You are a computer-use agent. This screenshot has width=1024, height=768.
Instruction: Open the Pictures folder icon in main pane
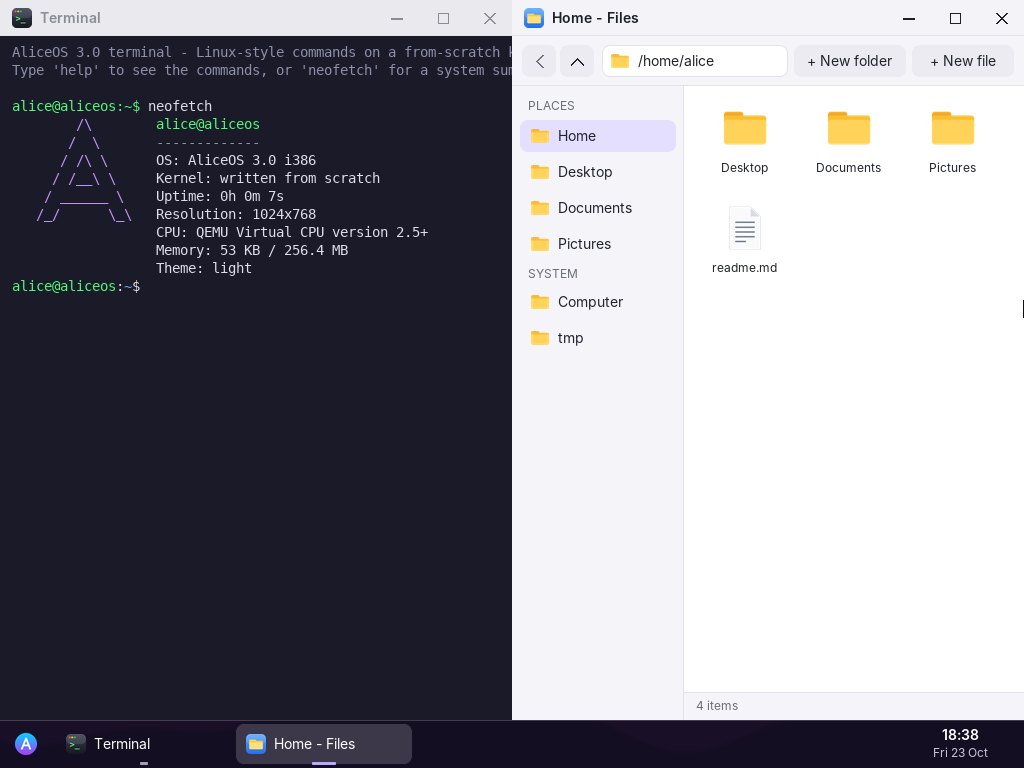[x=952, y=128]
